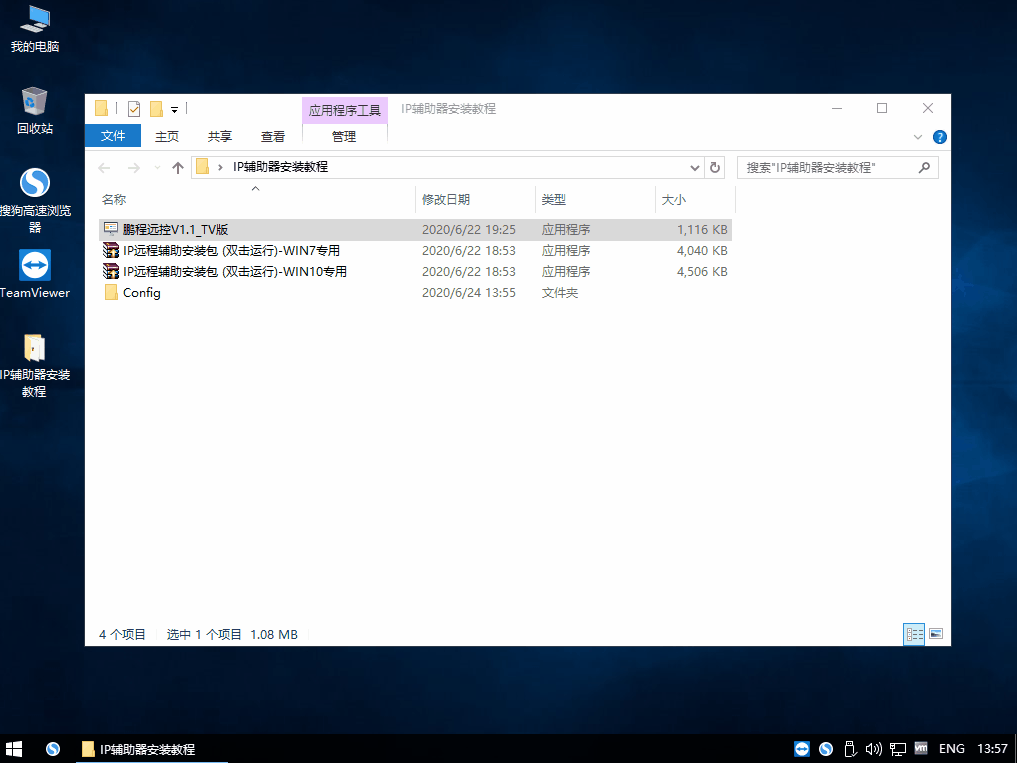Click the 应用程序工具 contextual tab header
Screen dimensions: 1017x763
pos(344,110)
